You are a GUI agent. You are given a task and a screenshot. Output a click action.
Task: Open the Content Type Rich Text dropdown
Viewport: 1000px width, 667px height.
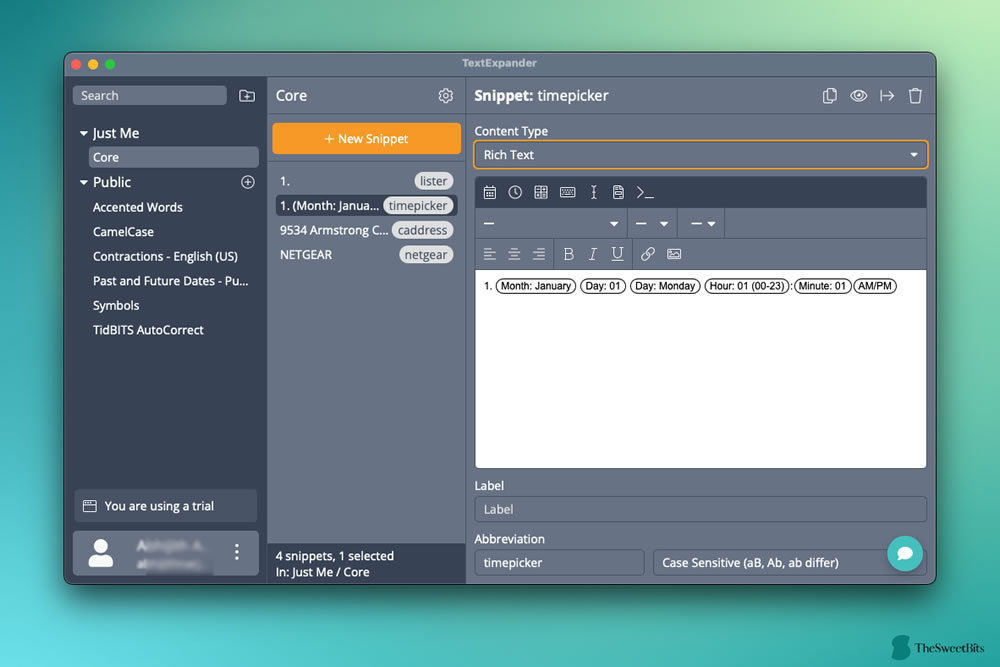[700, 155]
